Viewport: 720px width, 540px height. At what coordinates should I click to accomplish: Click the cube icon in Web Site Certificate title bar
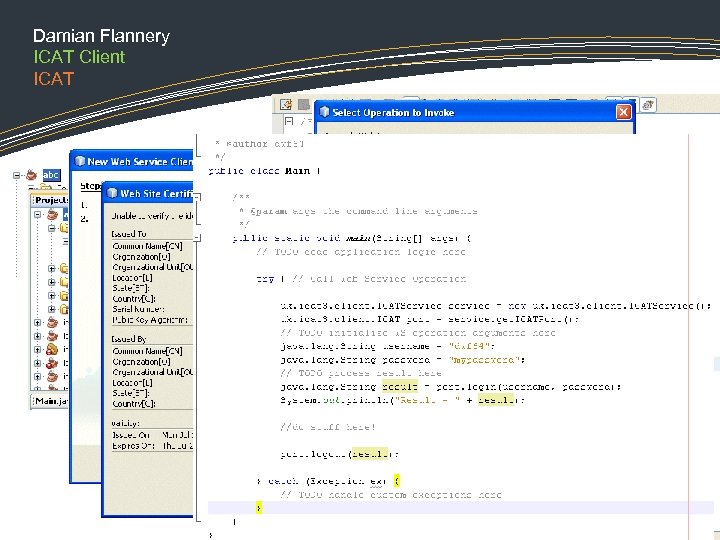[112, 193]
